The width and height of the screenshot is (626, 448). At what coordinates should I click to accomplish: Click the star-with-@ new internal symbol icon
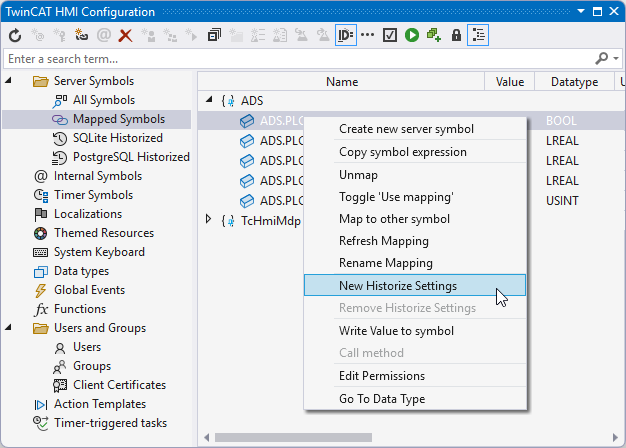38,36
